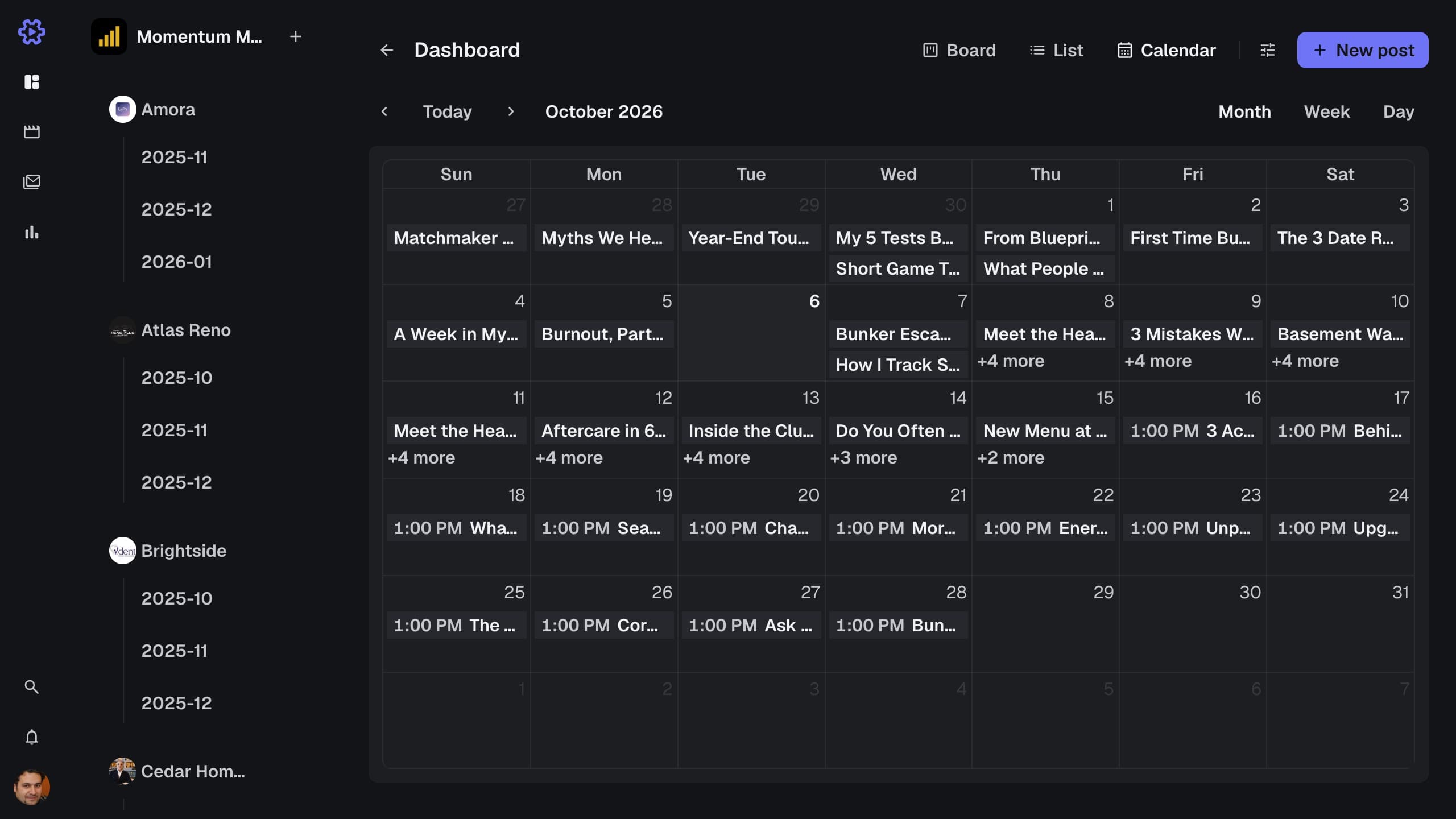The image size is (1456, 819).
Task: Open the Matchmaker post on September 27
Action: (456, 238)
